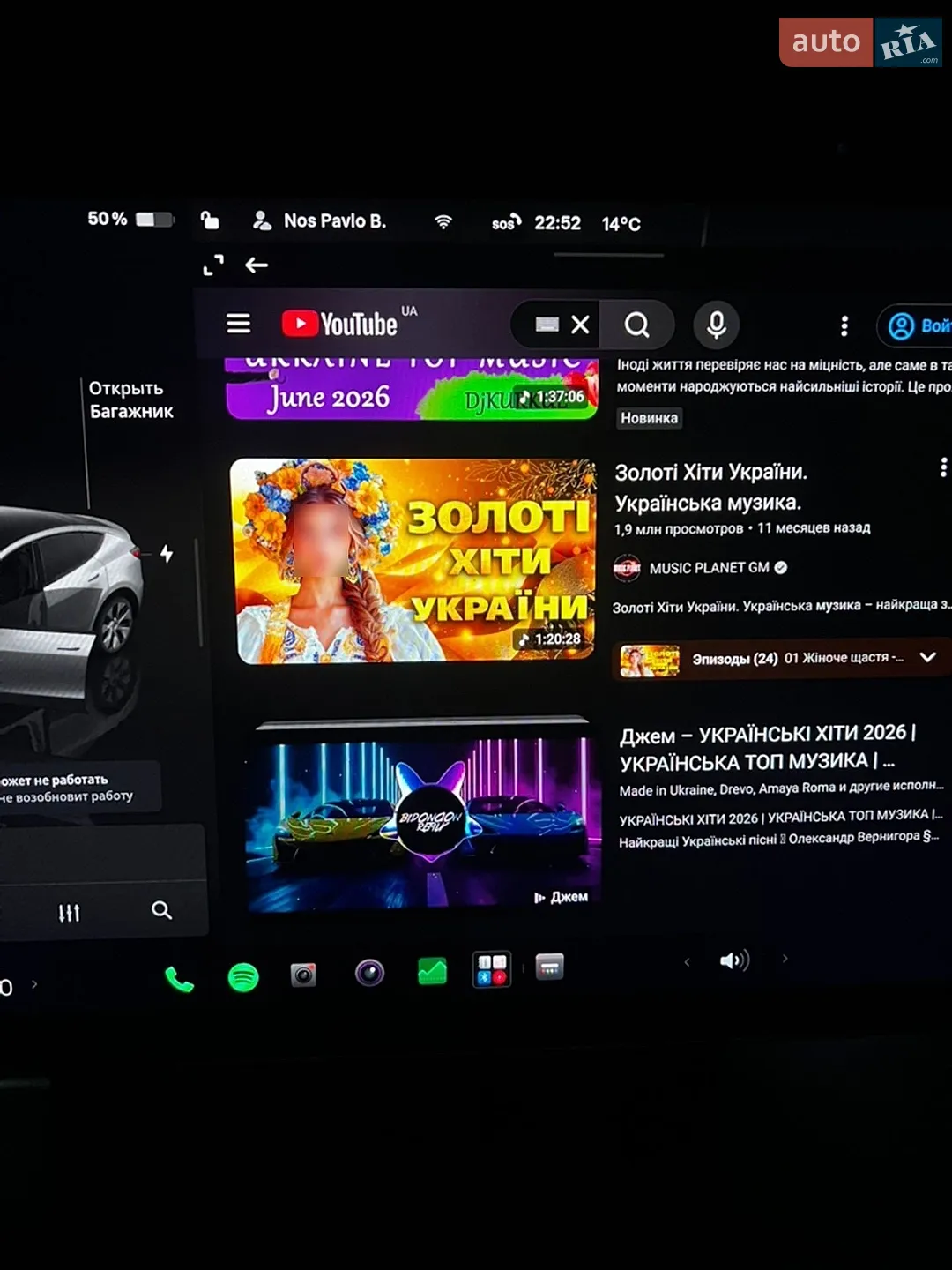The height and width of the screenshot is (1270, 952).
Task: Clear the search field with X
Action: (580, 325)
